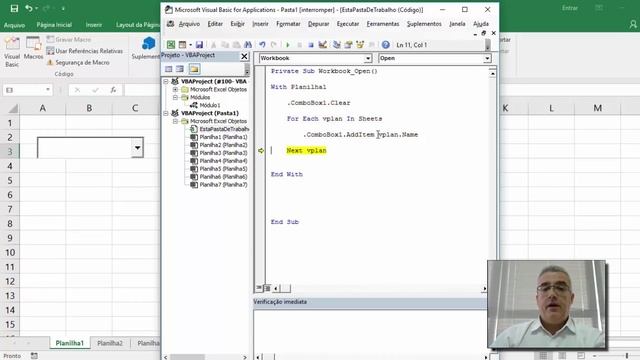Collapse the VBAProject (#100- VBA node

[166, 81]
